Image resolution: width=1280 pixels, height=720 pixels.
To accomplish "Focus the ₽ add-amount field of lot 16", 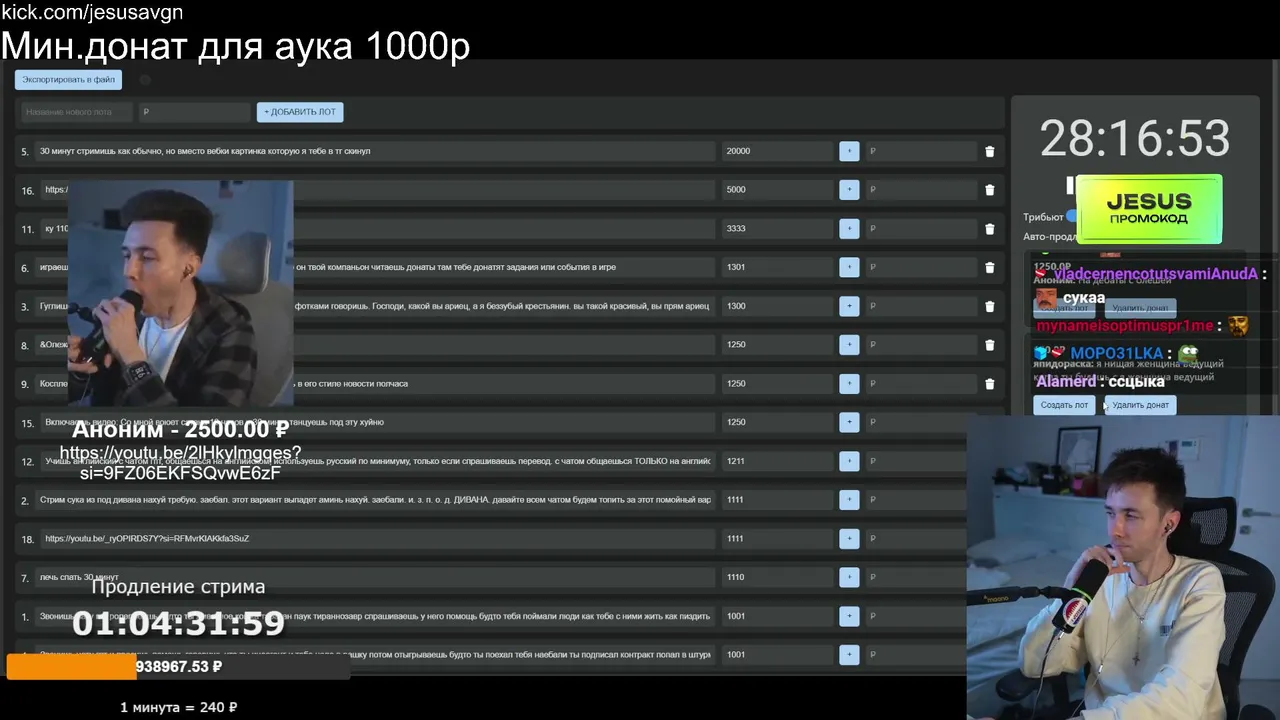I will [x=921, y=190].
